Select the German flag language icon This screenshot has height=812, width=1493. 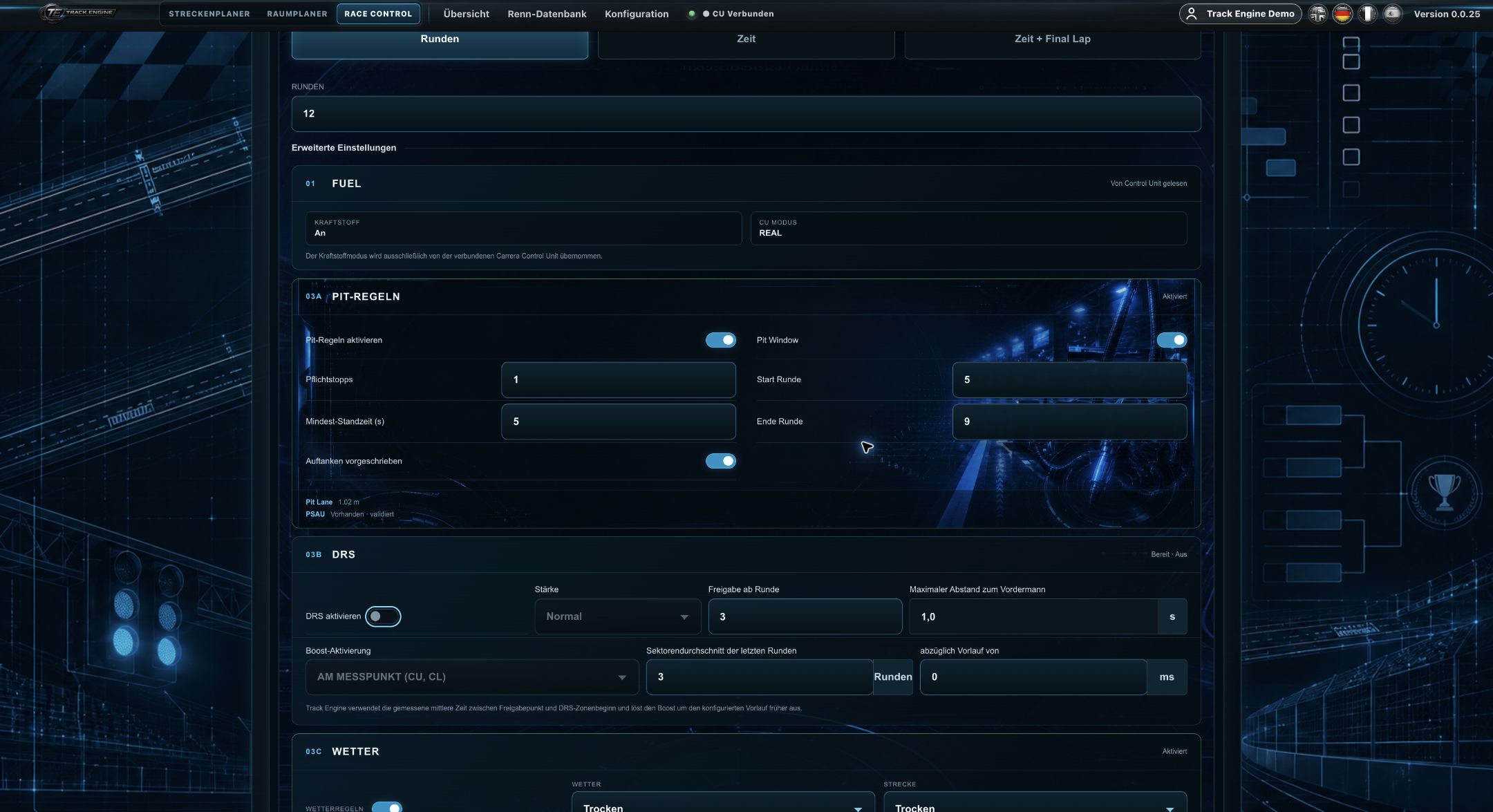(1342, 14)
